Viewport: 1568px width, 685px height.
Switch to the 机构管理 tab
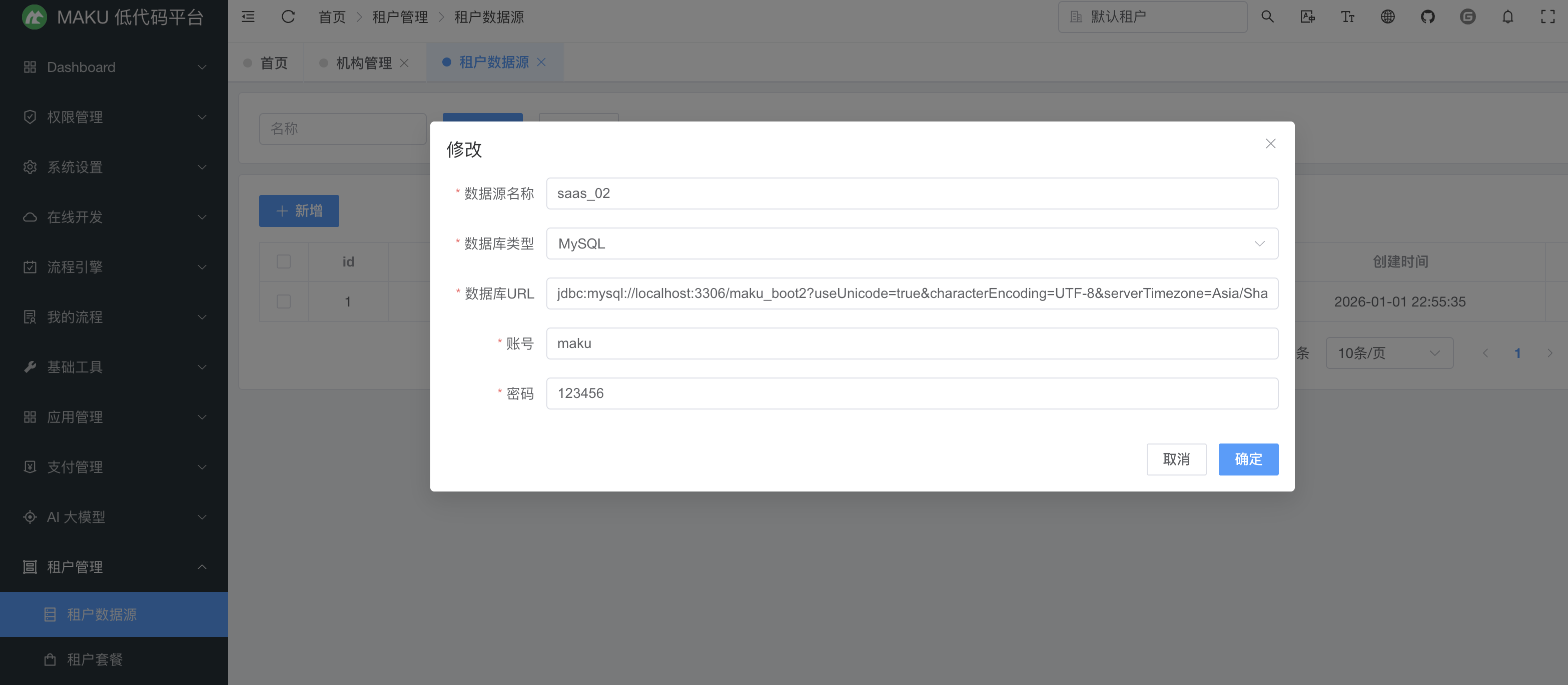pos(363,62)
